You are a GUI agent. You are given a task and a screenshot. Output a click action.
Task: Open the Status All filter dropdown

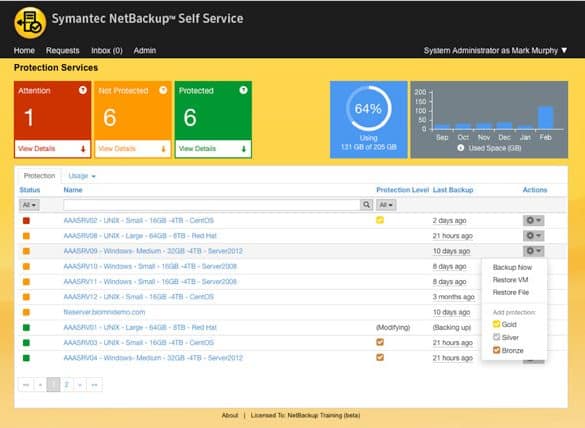29,205
